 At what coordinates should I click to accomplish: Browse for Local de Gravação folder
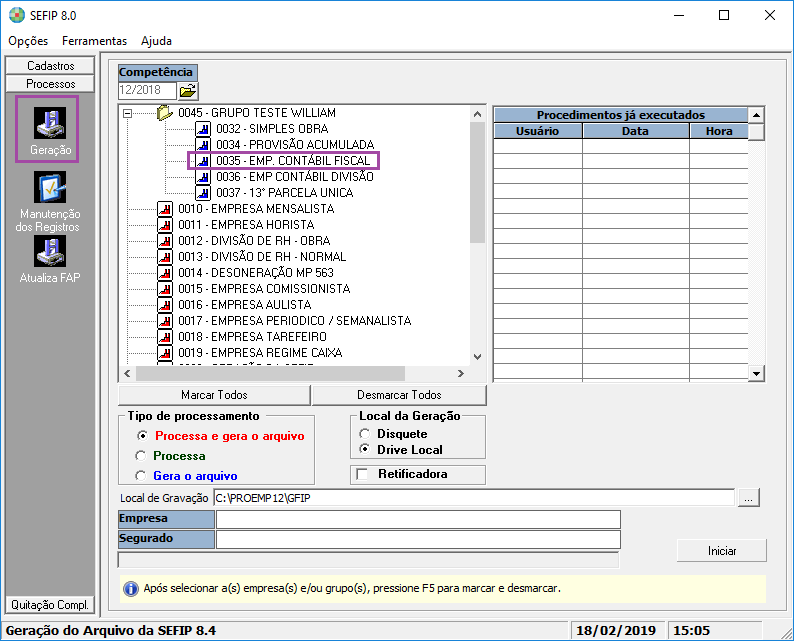748,498
